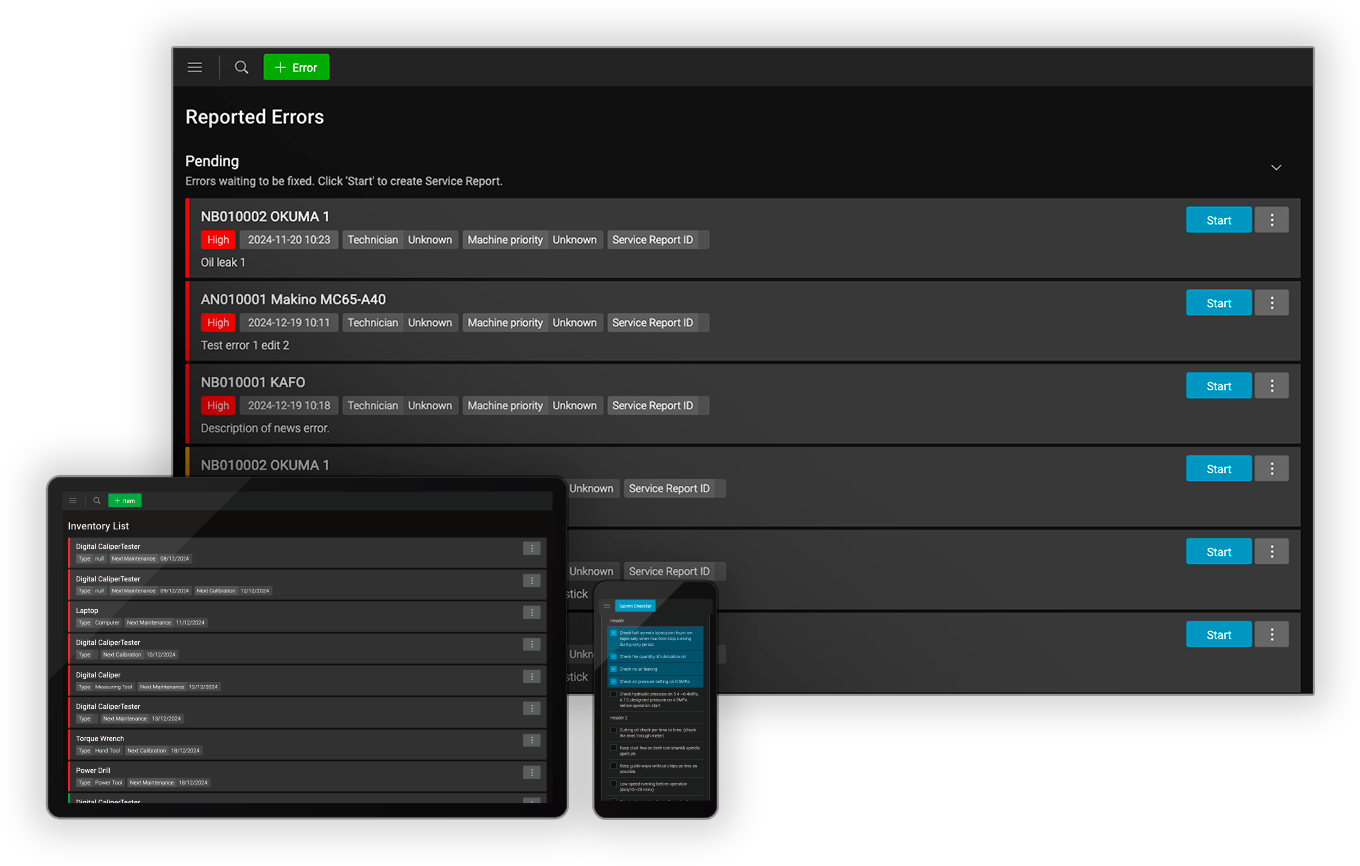Start the NB010001 KAFO error

click(1218, 386)
